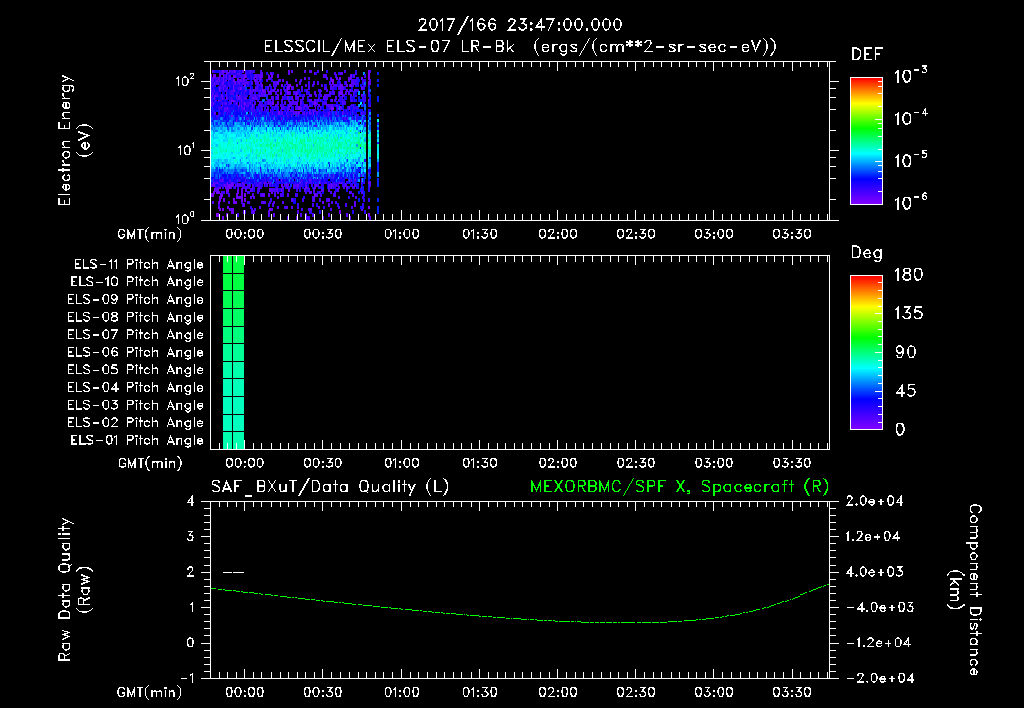The image size is (1024, 708).
Task: Click the Raw Data Quality (Raw) axis label
Action: [74, 590]
